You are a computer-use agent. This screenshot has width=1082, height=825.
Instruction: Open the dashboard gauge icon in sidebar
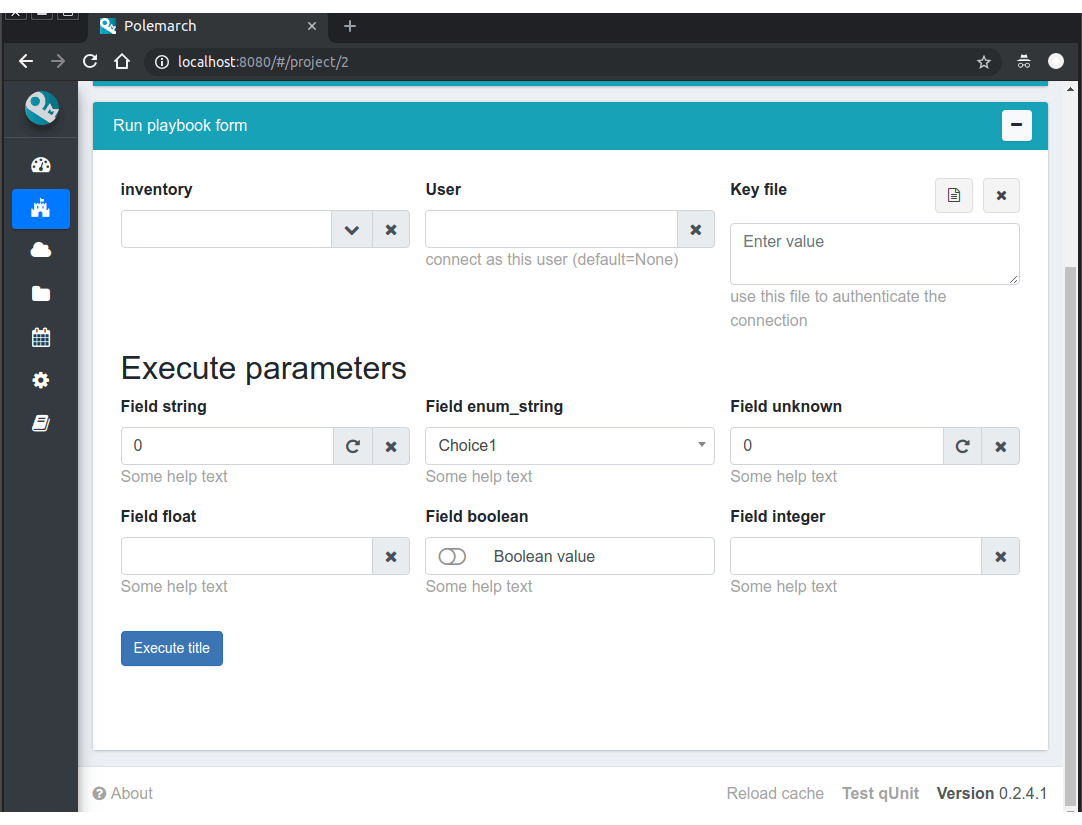41,165
